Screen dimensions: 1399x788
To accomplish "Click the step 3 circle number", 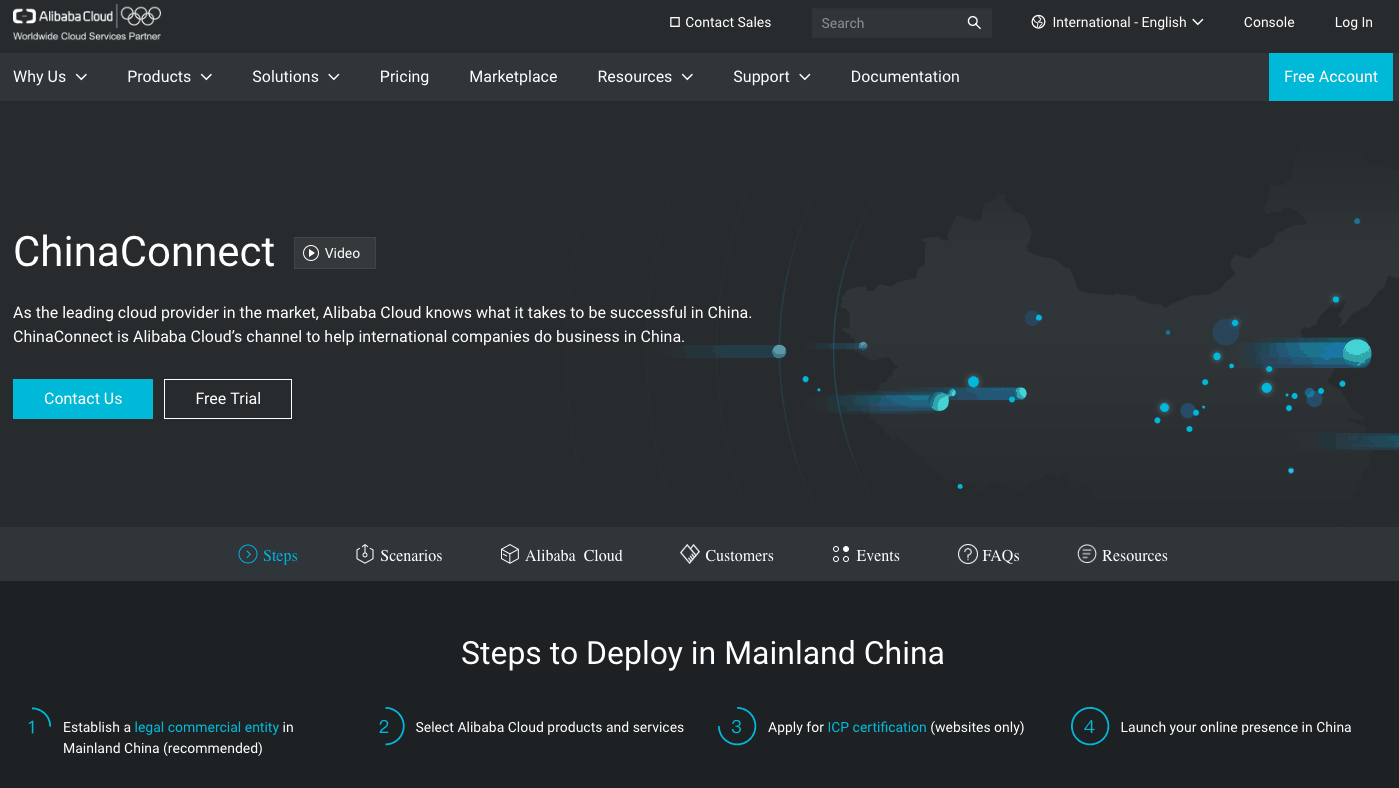I will [x=737, y=727].
